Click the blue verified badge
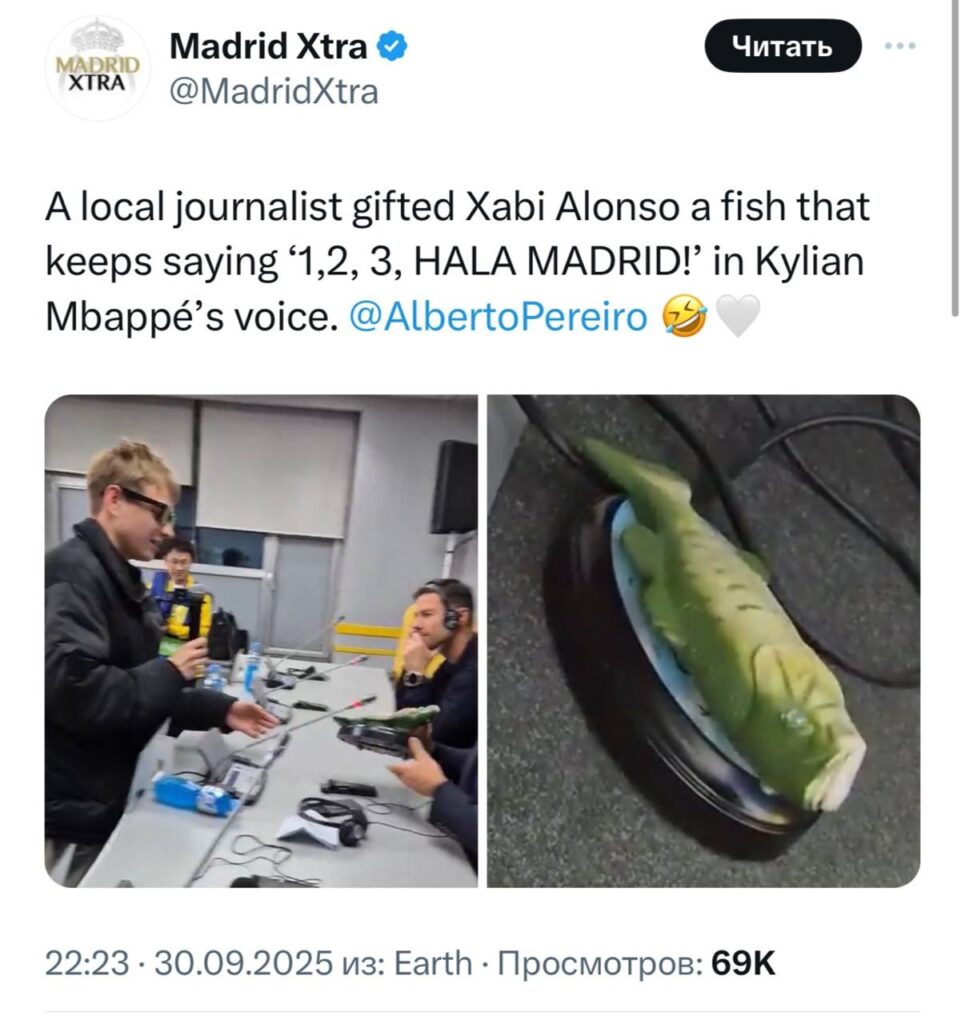The width and height of the screenshot is (965, 1024). coord(394,47)
